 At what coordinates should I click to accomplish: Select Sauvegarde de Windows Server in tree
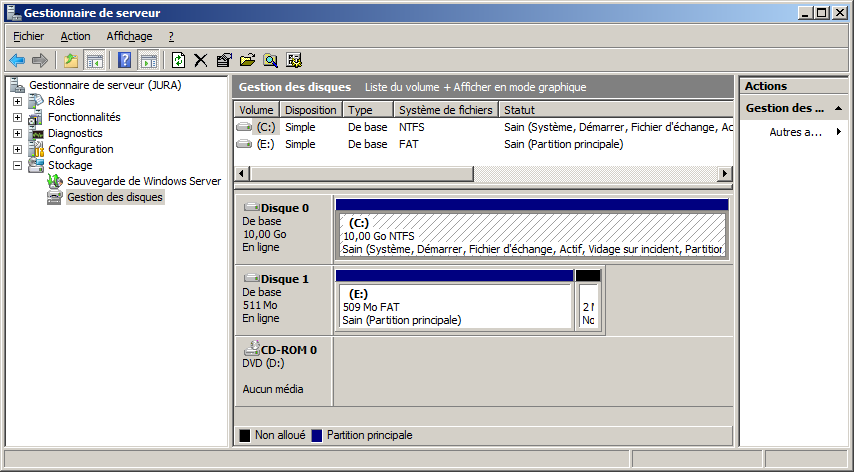click(143, 181)
